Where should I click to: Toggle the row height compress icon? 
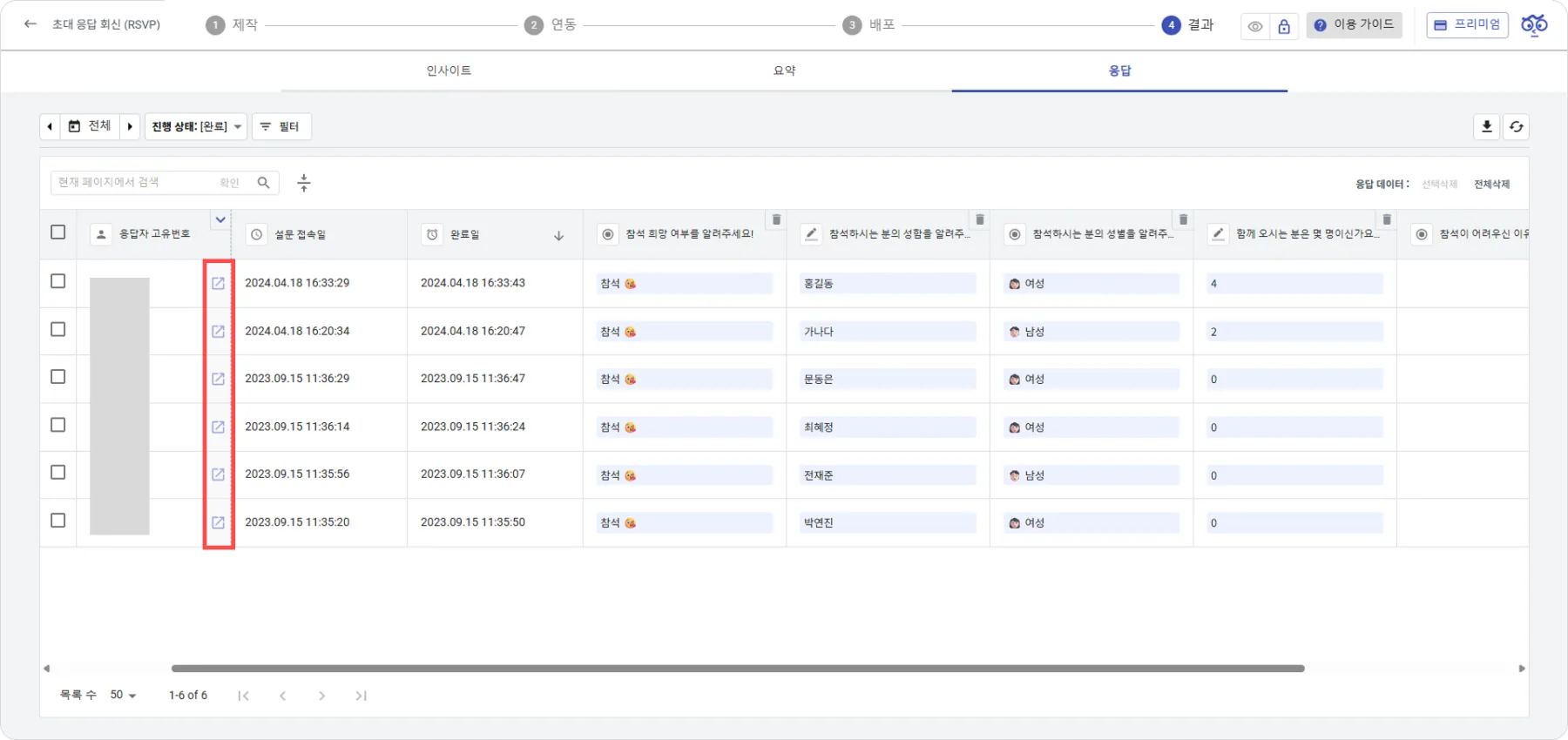304,183
